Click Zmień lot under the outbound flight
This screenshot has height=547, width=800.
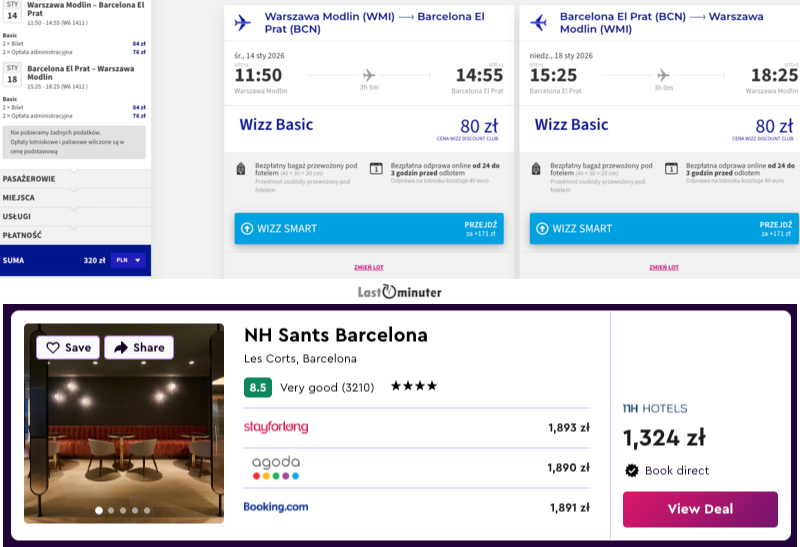(x=368, y=267)
